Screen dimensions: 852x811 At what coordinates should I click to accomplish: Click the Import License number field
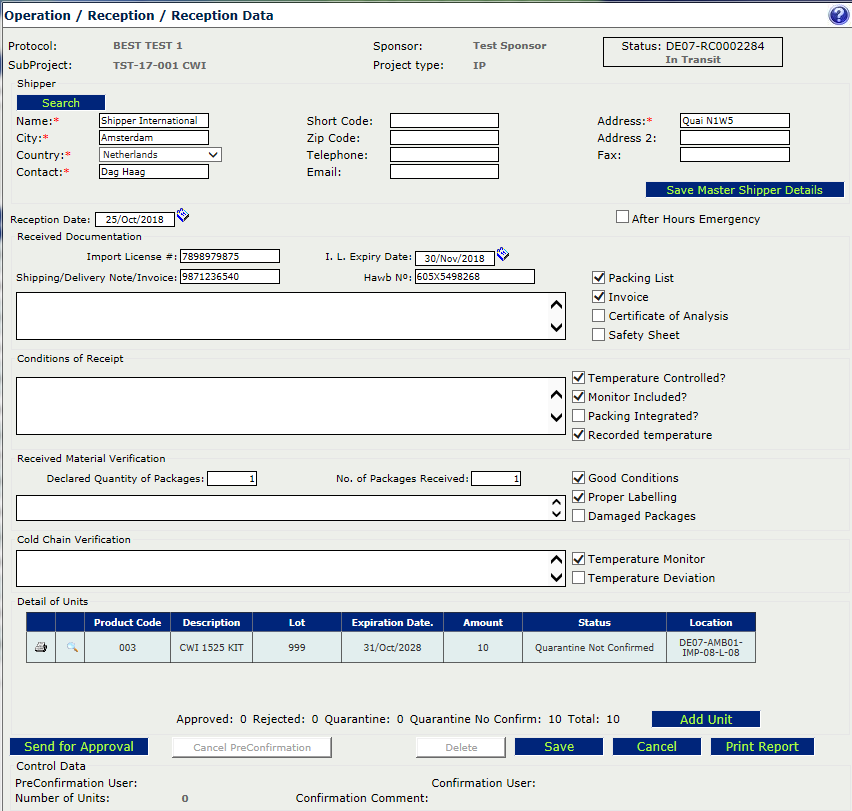point(230,256)
